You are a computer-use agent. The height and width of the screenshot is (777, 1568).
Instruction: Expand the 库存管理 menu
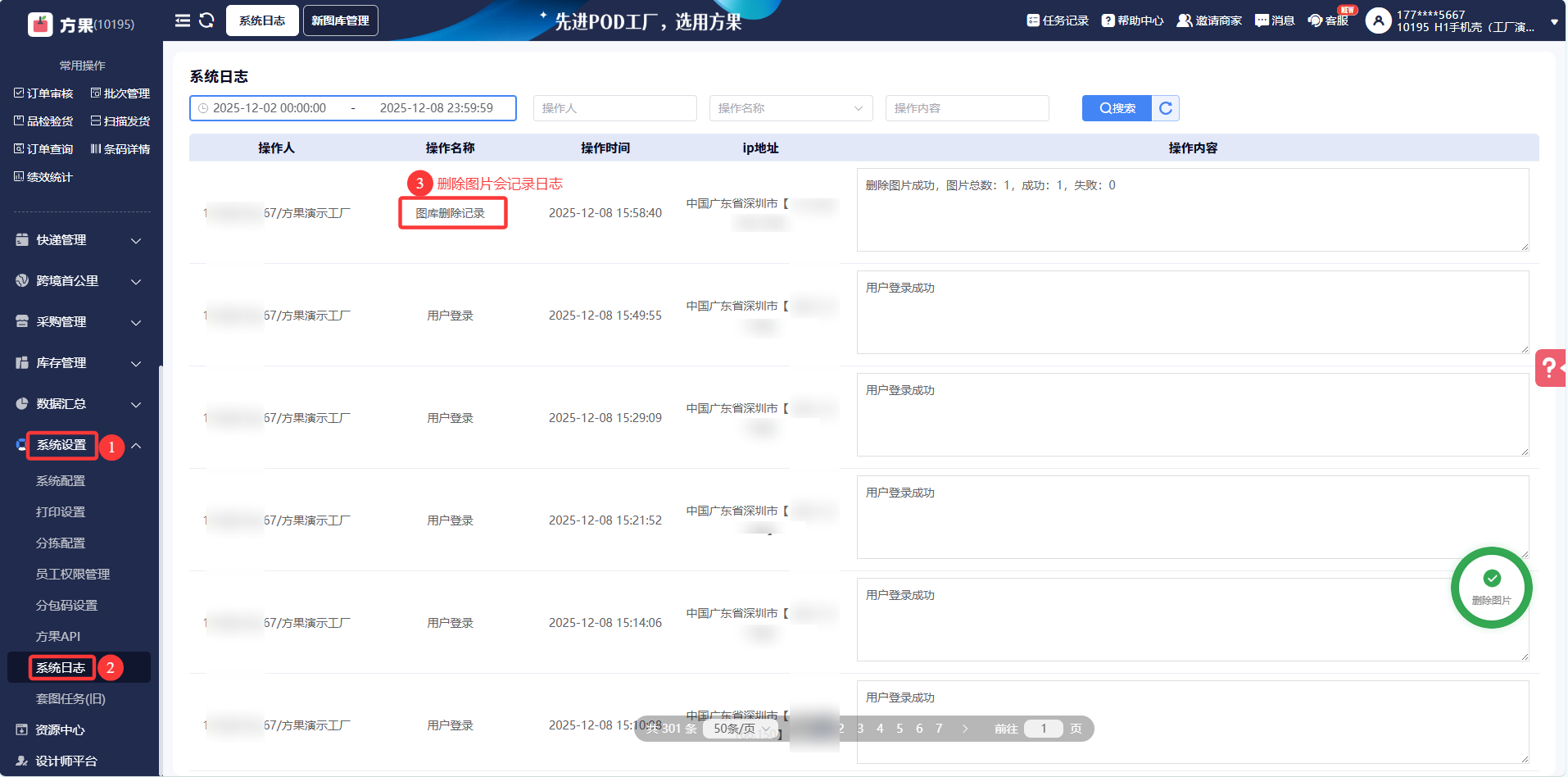click(x=79, y=363)
